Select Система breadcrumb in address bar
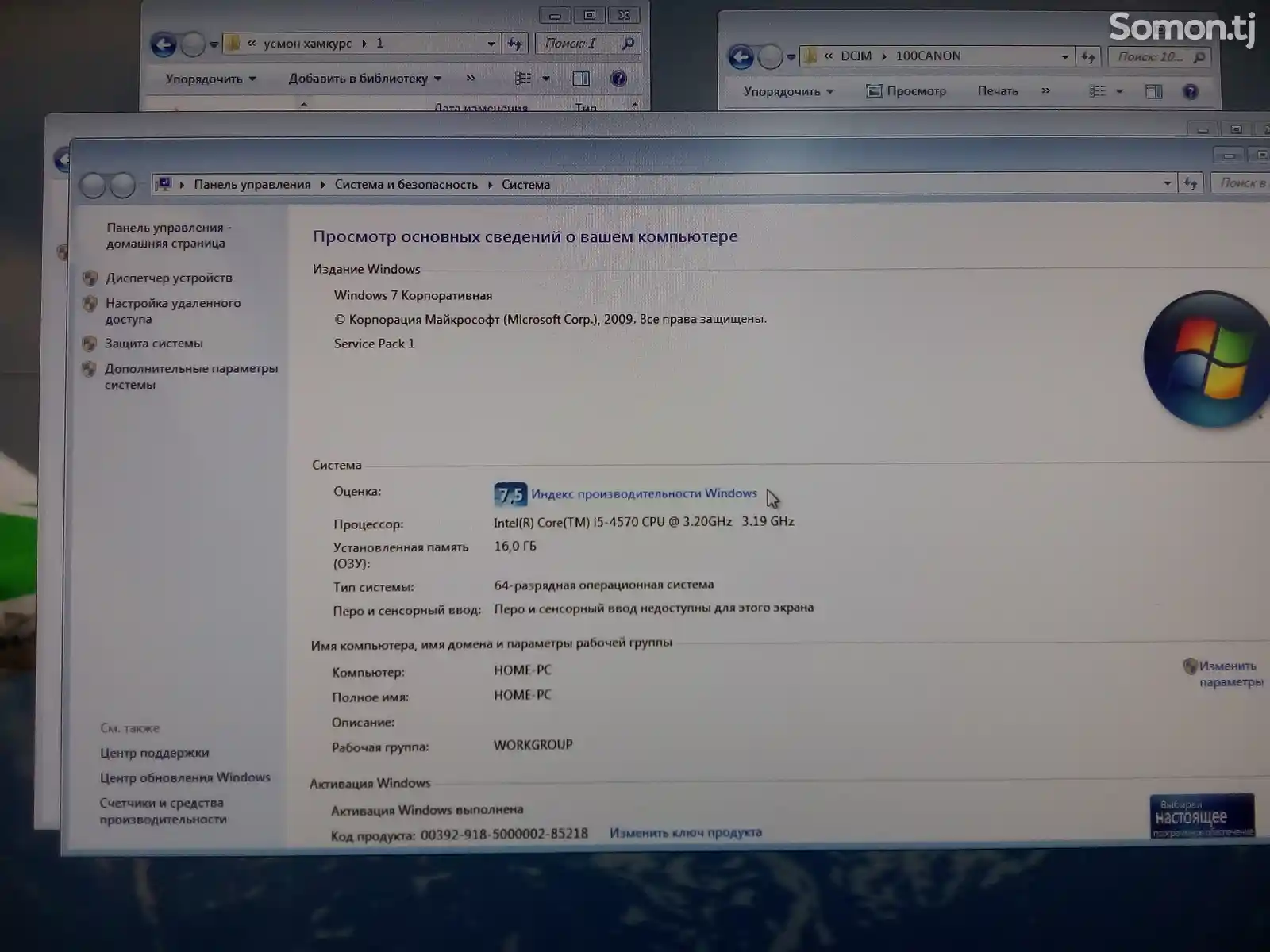Image resolution: width=1270 pixels, height=952 pixels. pyautogui.click(x=525, y=184)
